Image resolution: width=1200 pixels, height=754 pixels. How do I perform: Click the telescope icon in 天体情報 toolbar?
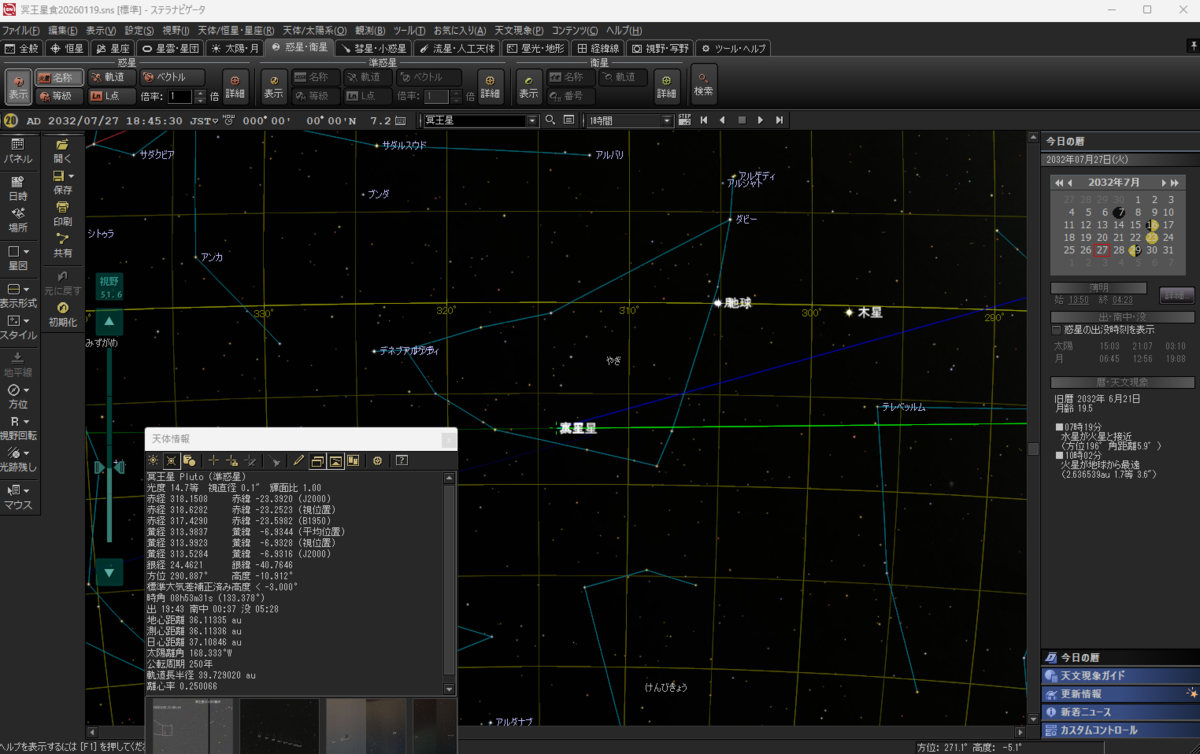coord(273,460)
